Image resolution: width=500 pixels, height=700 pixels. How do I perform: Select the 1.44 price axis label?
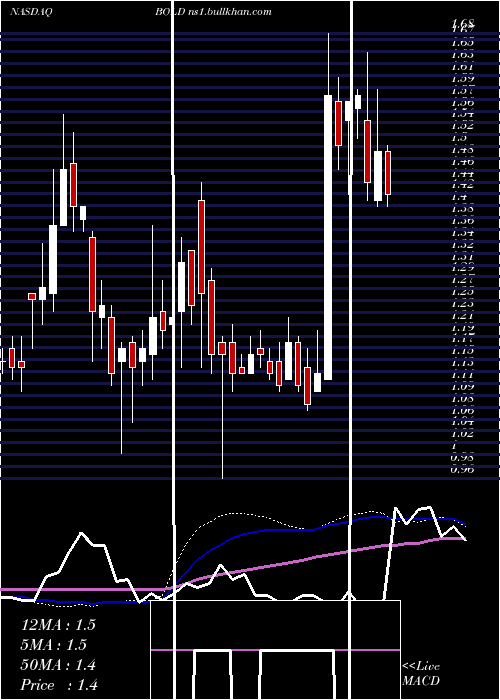462,173
